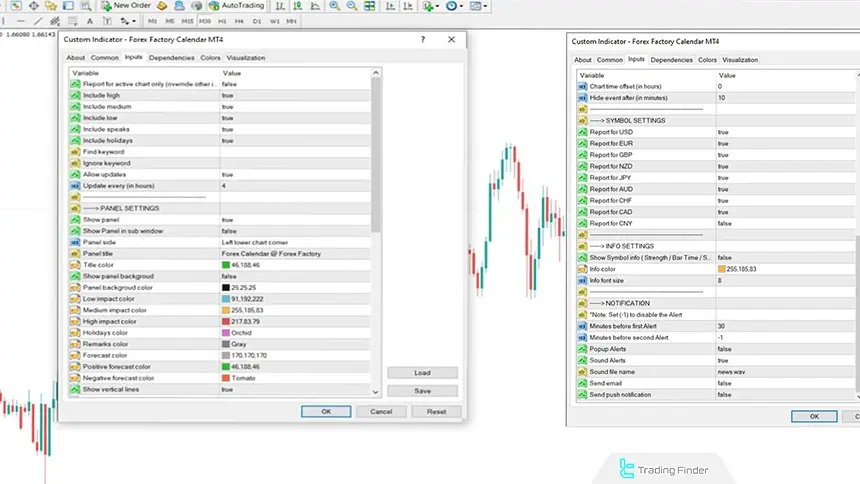Toggle the Terminal panel icon

tap(69, 5)
